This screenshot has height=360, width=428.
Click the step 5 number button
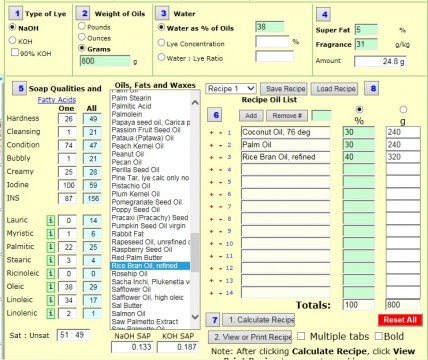coord(20,89)
